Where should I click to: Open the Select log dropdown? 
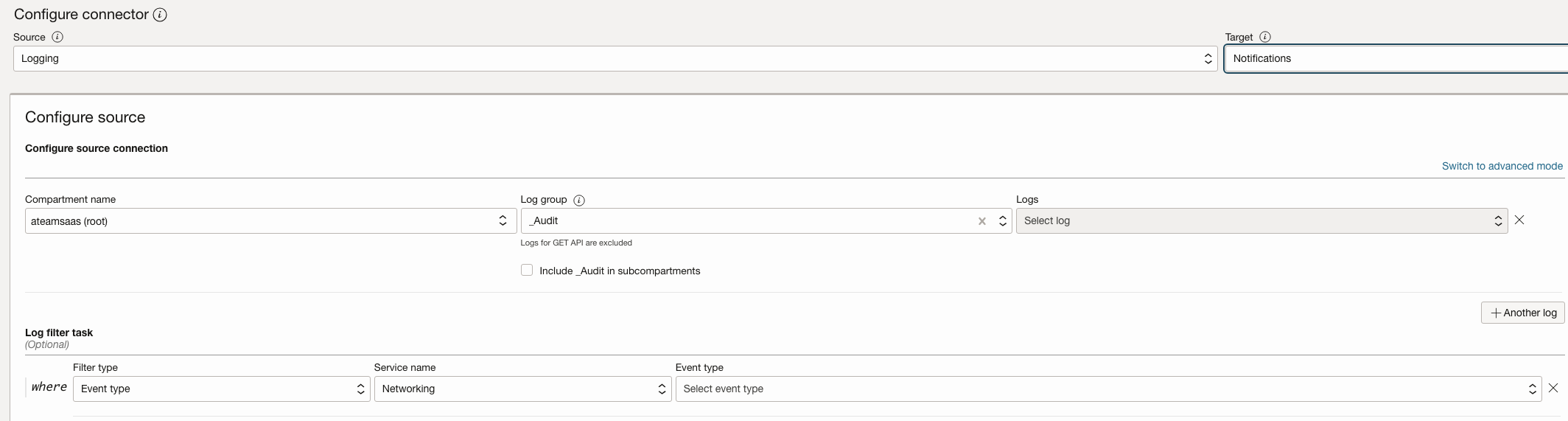coord(1261,221)
